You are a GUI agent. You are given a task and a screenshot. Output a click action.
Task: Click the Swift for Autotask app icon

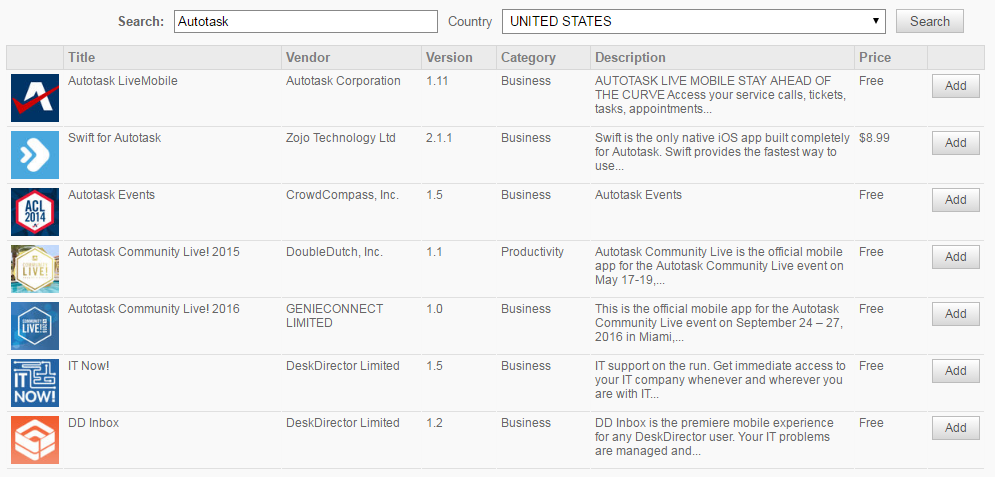pyautogui.click(x=35, y=155)
